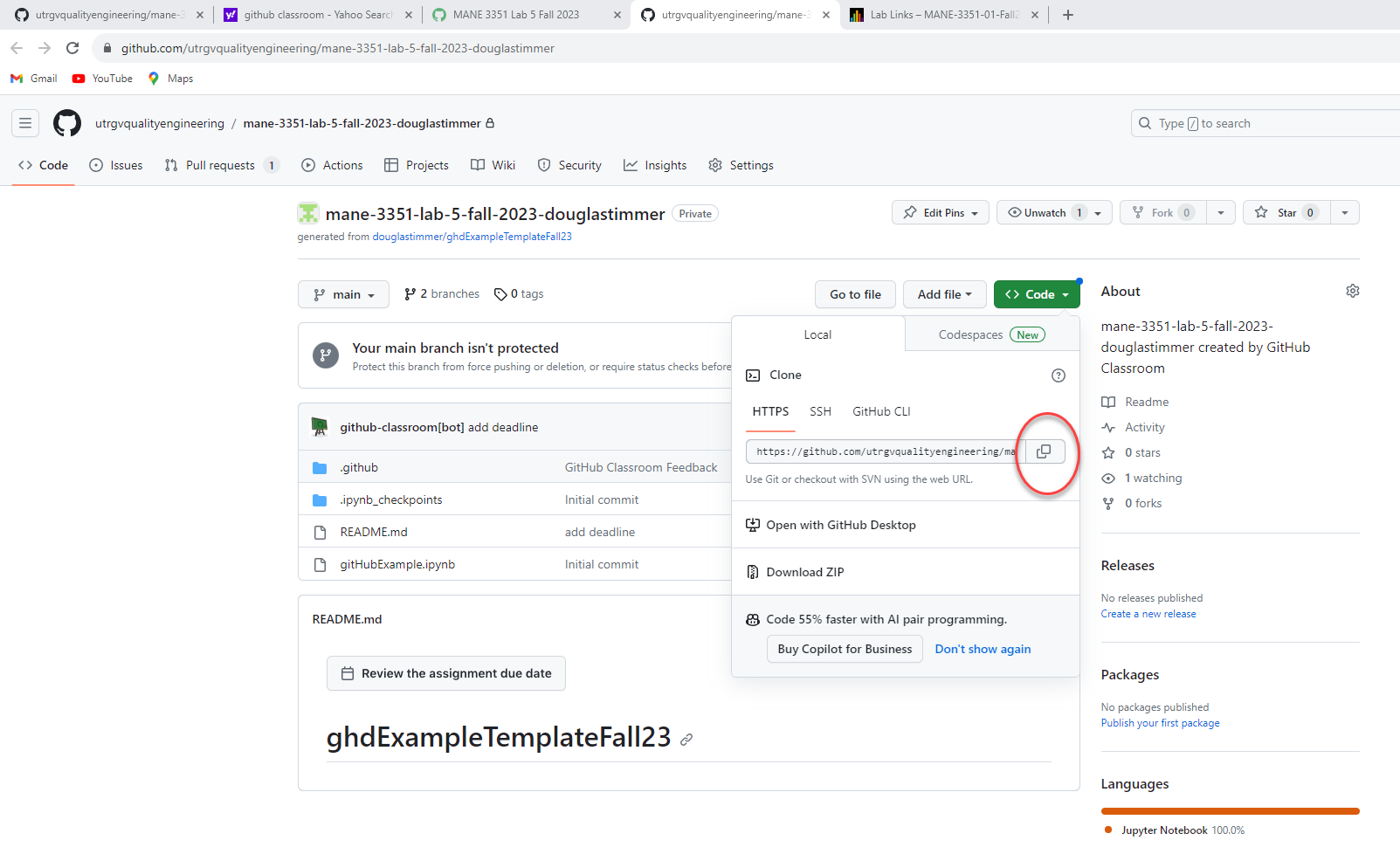The image size is (1400, 854).
Task: Open a new browser tab
Action: point(1067,15)
